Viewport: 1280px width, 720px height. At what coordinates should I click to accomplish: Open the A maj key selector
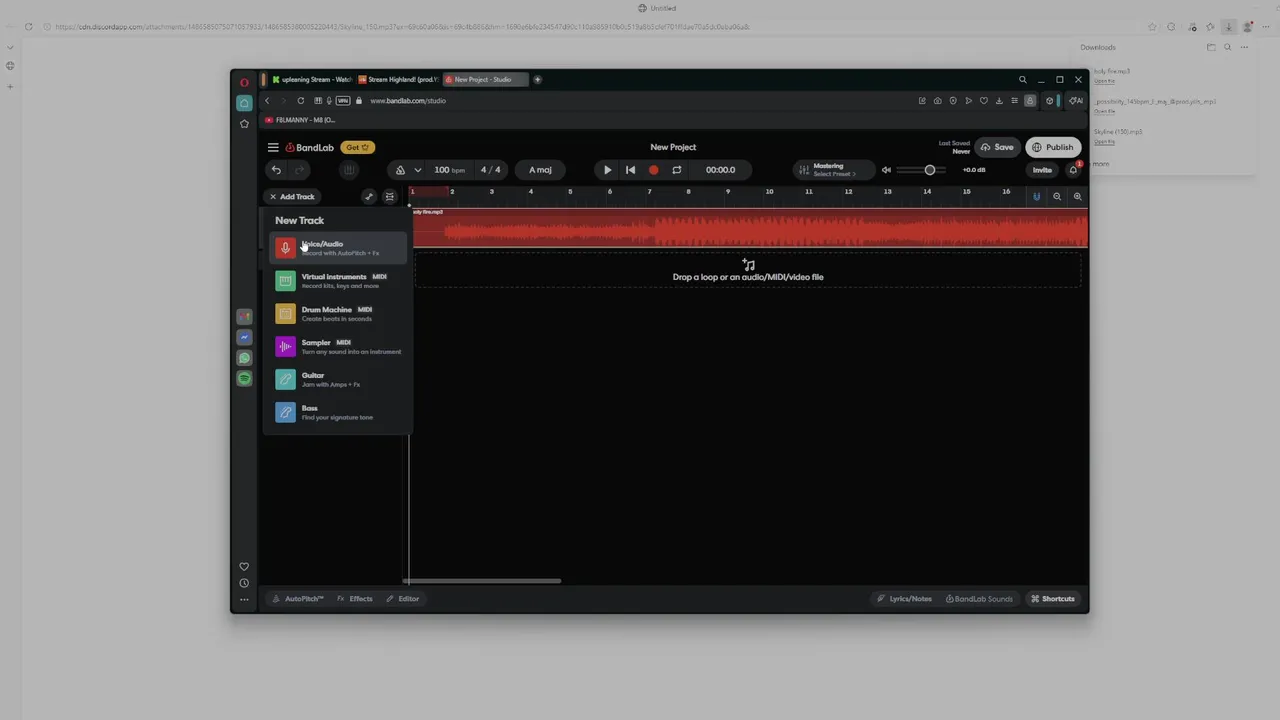click(540, 170)
